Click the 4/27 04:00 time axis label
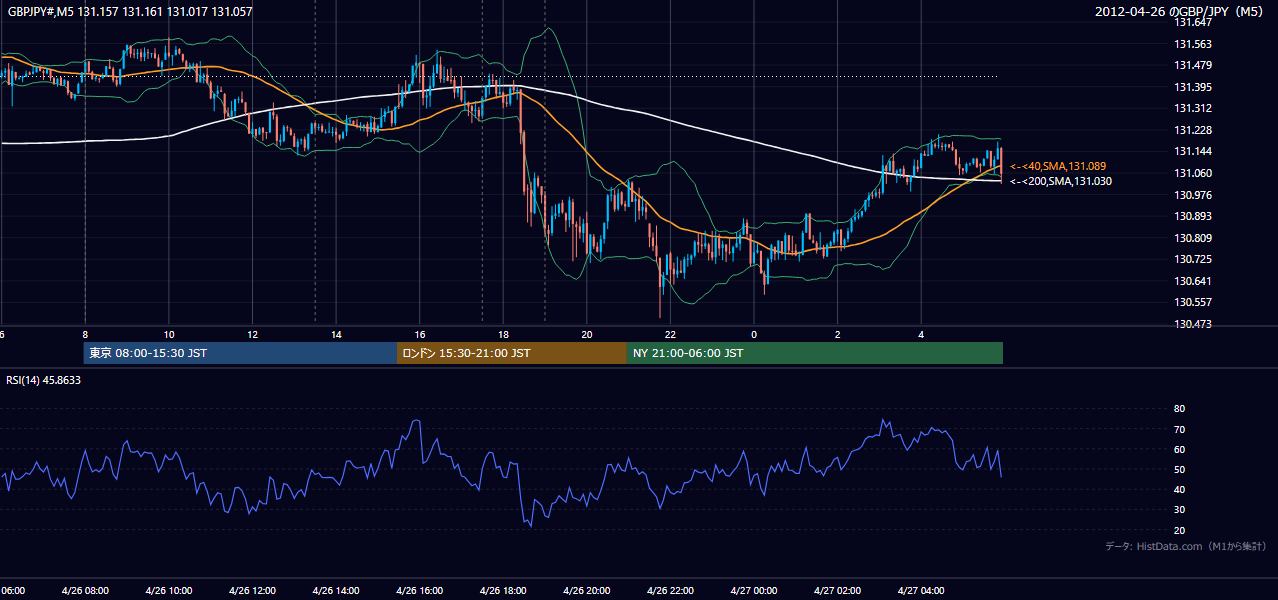 coord(921,590)
